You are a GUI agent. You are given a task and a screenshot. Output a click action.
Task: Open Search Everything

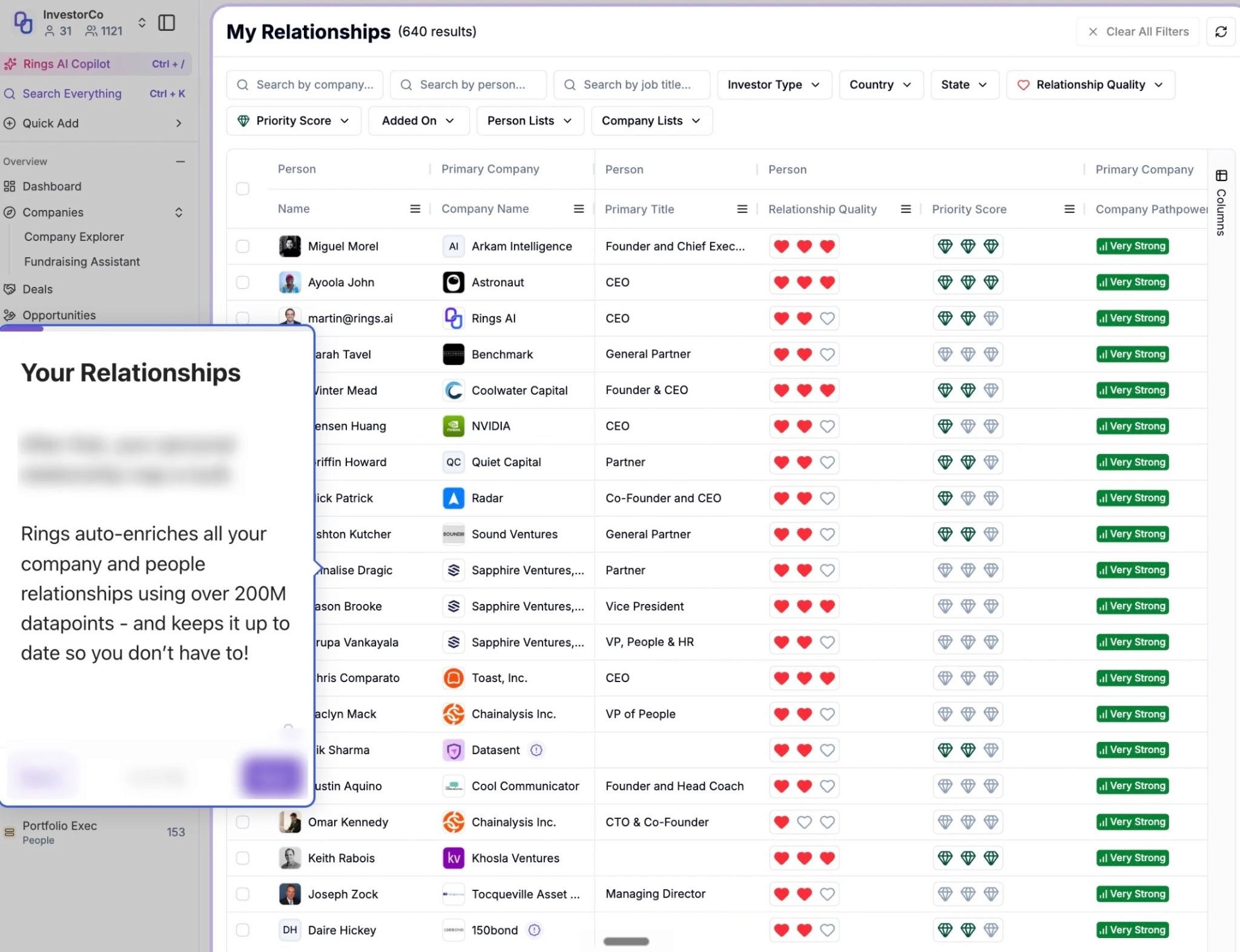click(x=96, y=94)
